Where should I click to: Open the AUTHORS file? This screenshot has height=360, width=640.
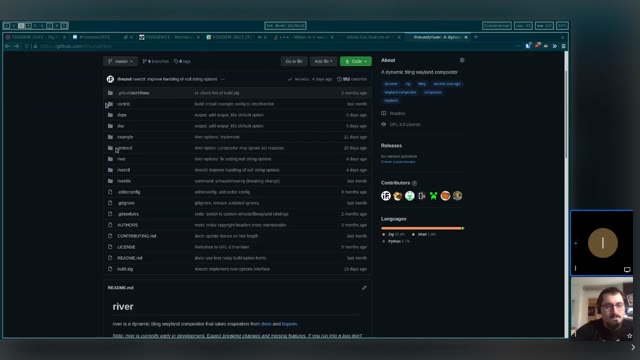point(127,225)
